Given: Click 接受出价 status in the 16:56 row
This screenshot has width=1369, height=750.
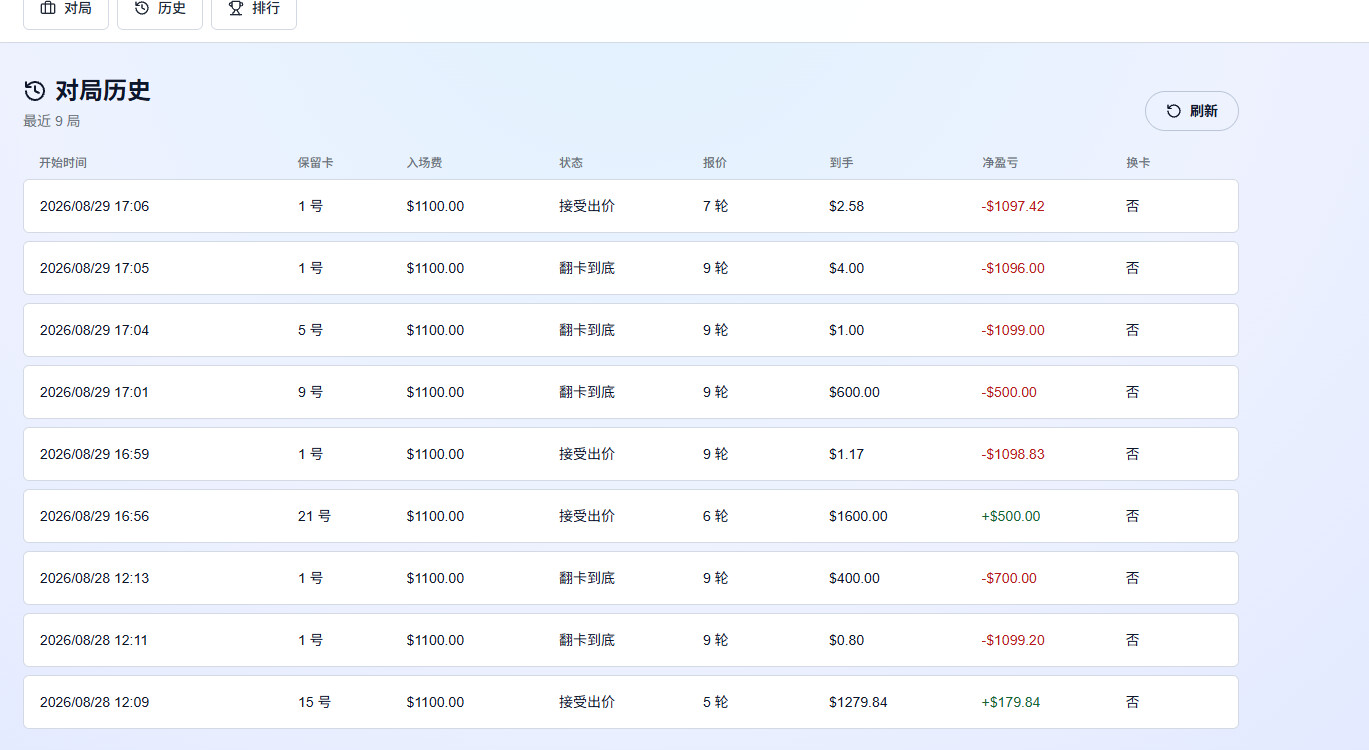Looking at the screenshot, I should 587,516.
